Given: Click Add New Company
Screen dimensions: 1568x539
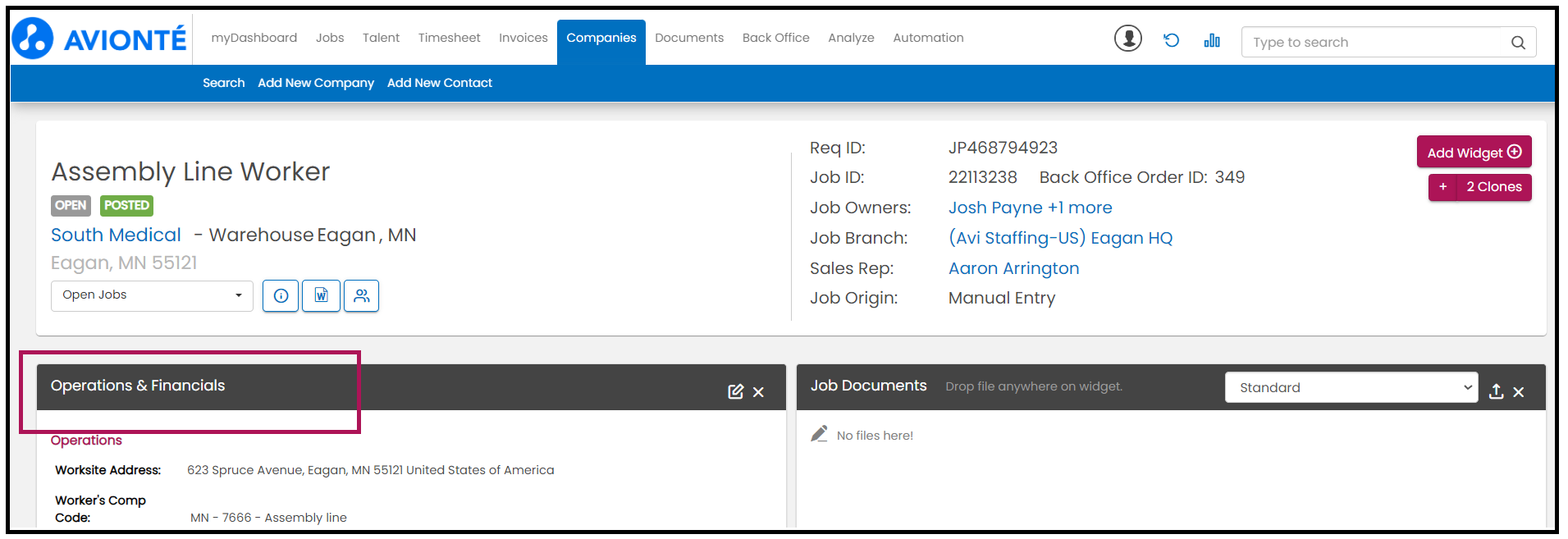Looking at the screenshot, I should tap(316, 83).
